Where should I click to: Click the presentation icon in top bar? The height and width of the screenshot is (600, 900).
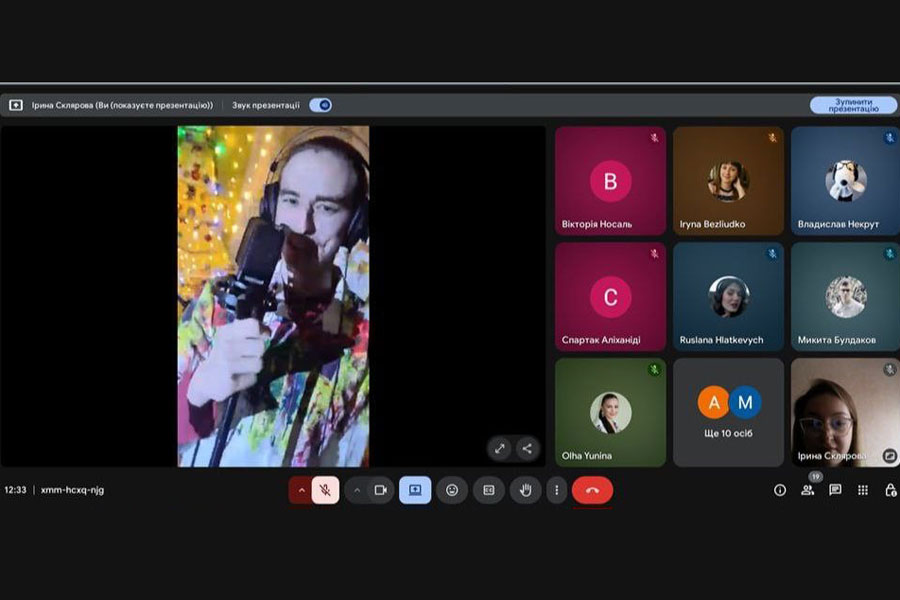pos(16,105)
